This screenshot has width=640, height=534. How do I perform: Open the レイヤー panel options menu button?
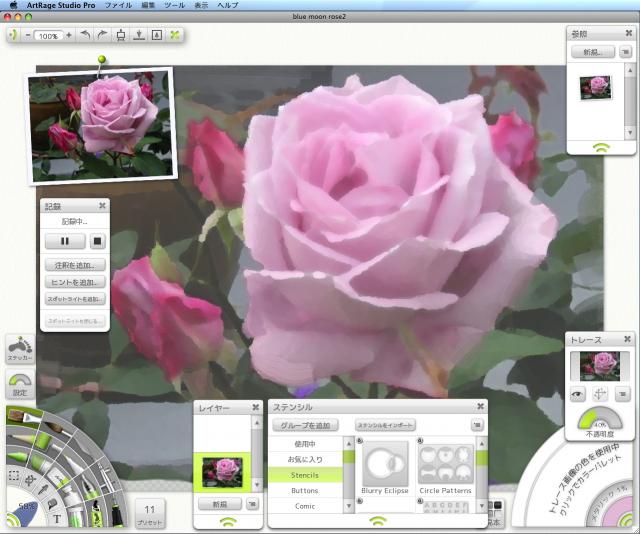coord(252,504)
